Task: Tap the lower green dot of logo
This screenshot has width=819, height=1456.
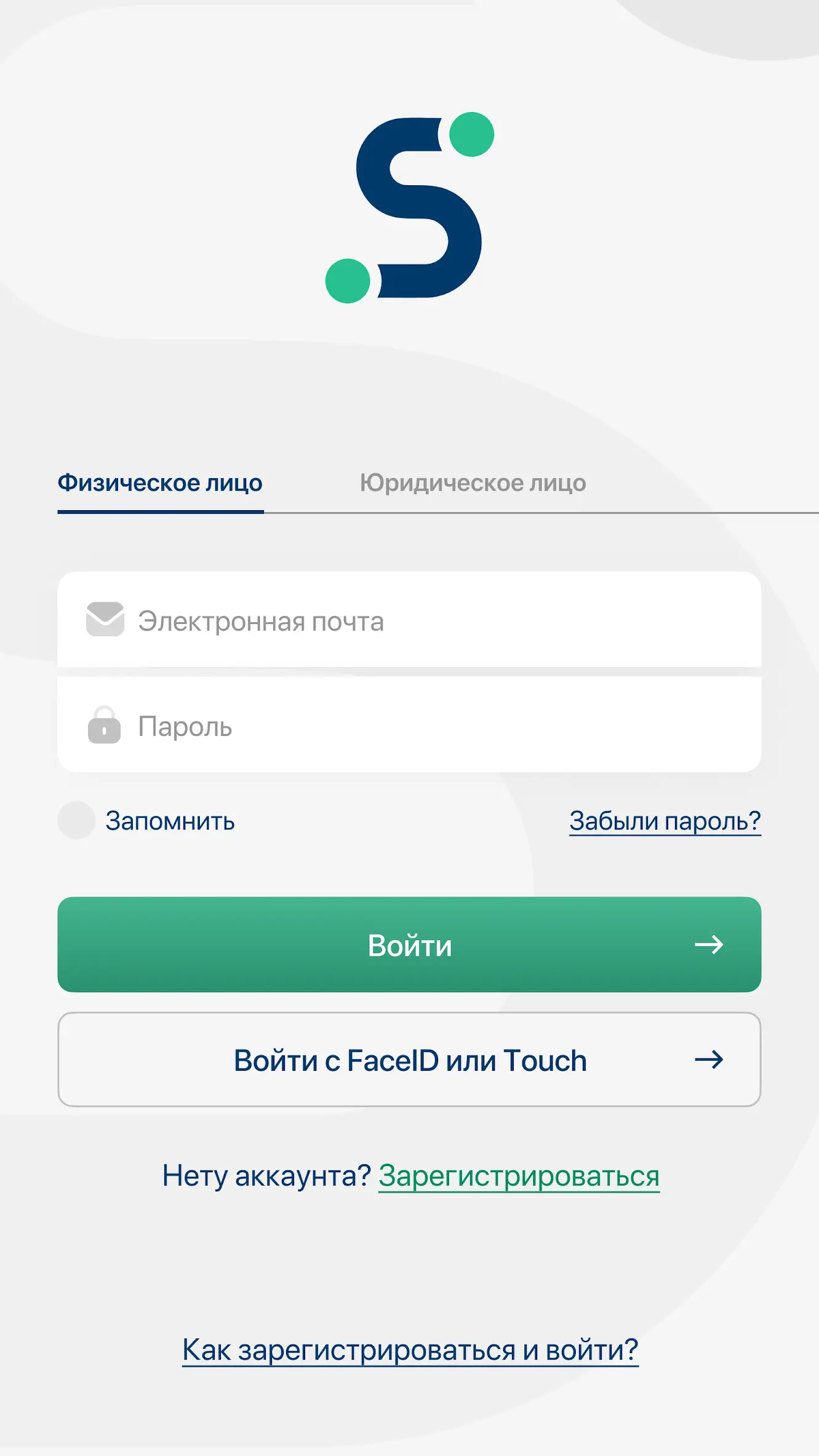Action: tap(348, 281)
